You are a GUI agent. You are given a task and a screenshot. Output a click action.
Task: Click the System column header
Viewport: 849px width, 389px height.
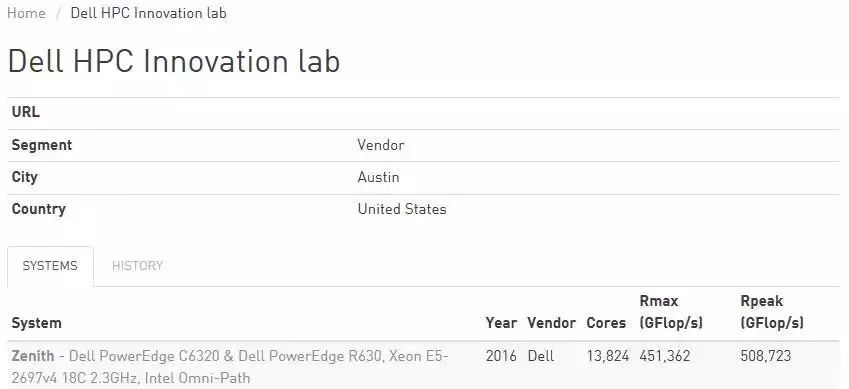click(x=36, y=323)
